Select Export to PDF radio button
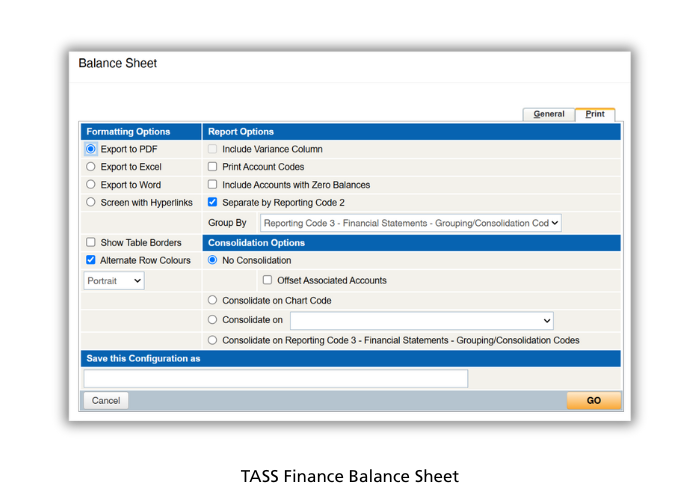This screenshot has width=700, height=500. (91, 149)
